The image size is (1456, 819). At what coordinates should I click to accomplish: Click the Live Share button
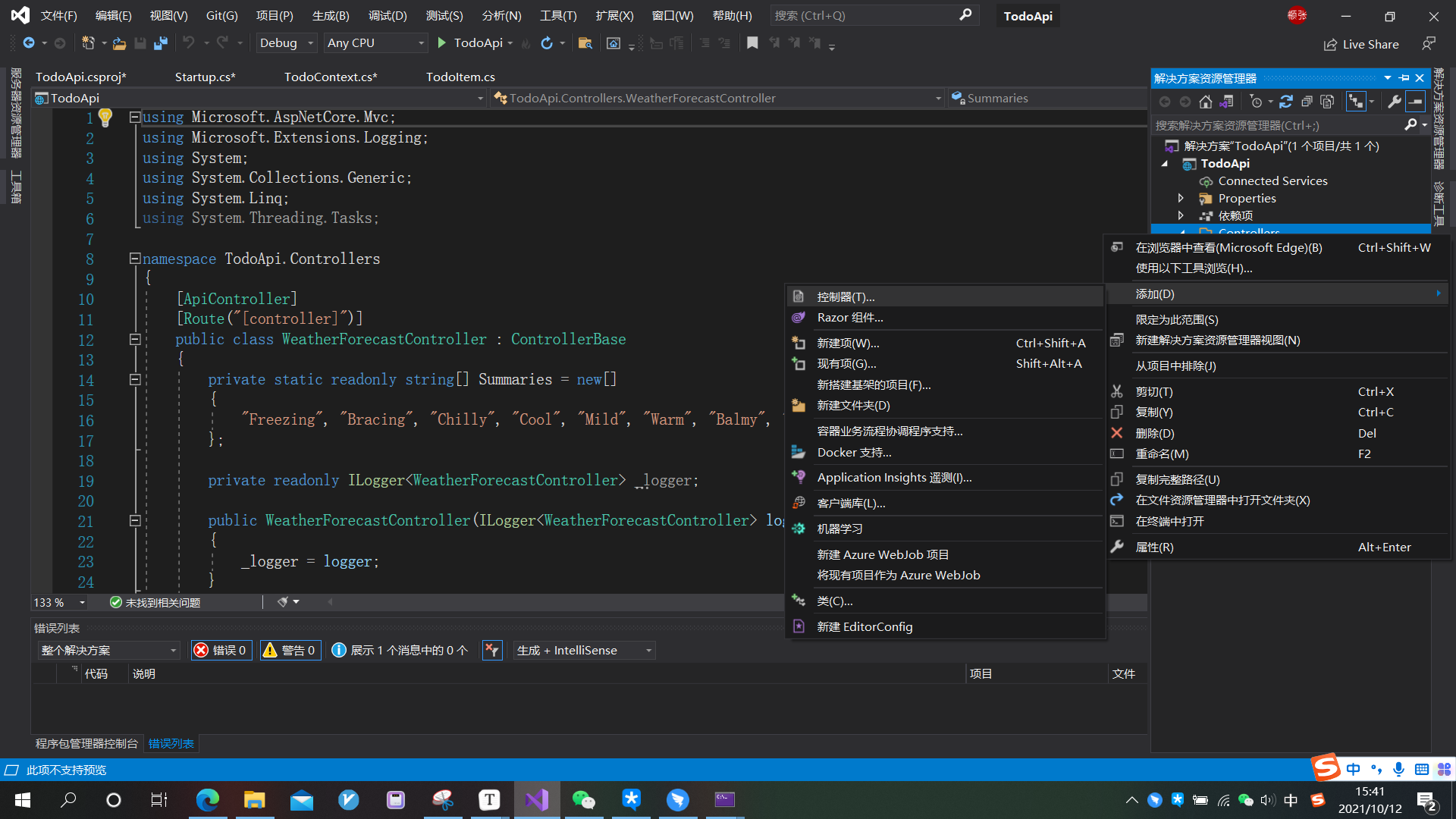click(x=1362, y=44)
